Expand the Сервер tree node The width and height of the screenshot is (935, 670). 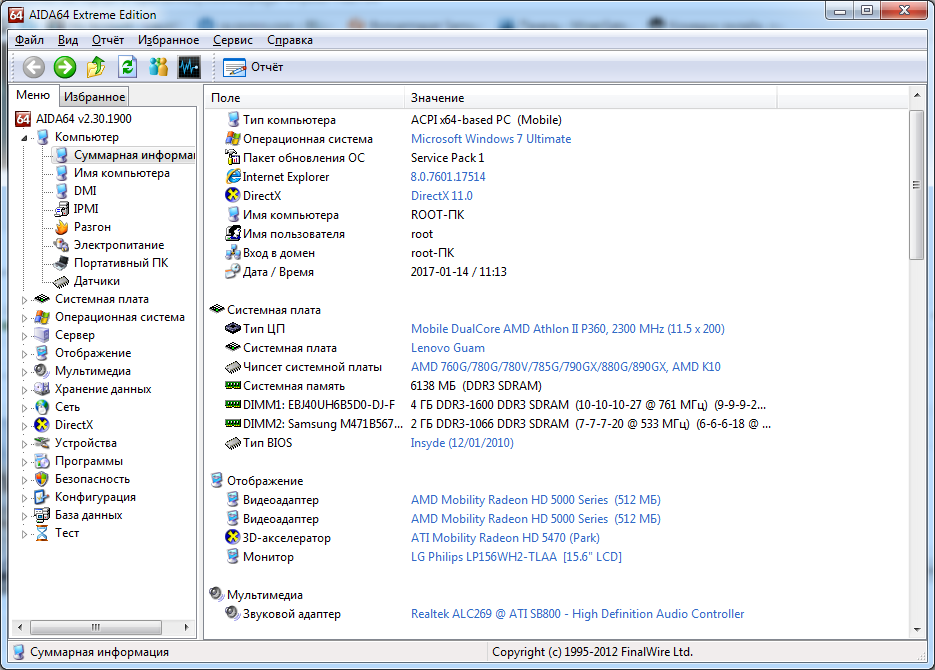click(x=24, y=336)
